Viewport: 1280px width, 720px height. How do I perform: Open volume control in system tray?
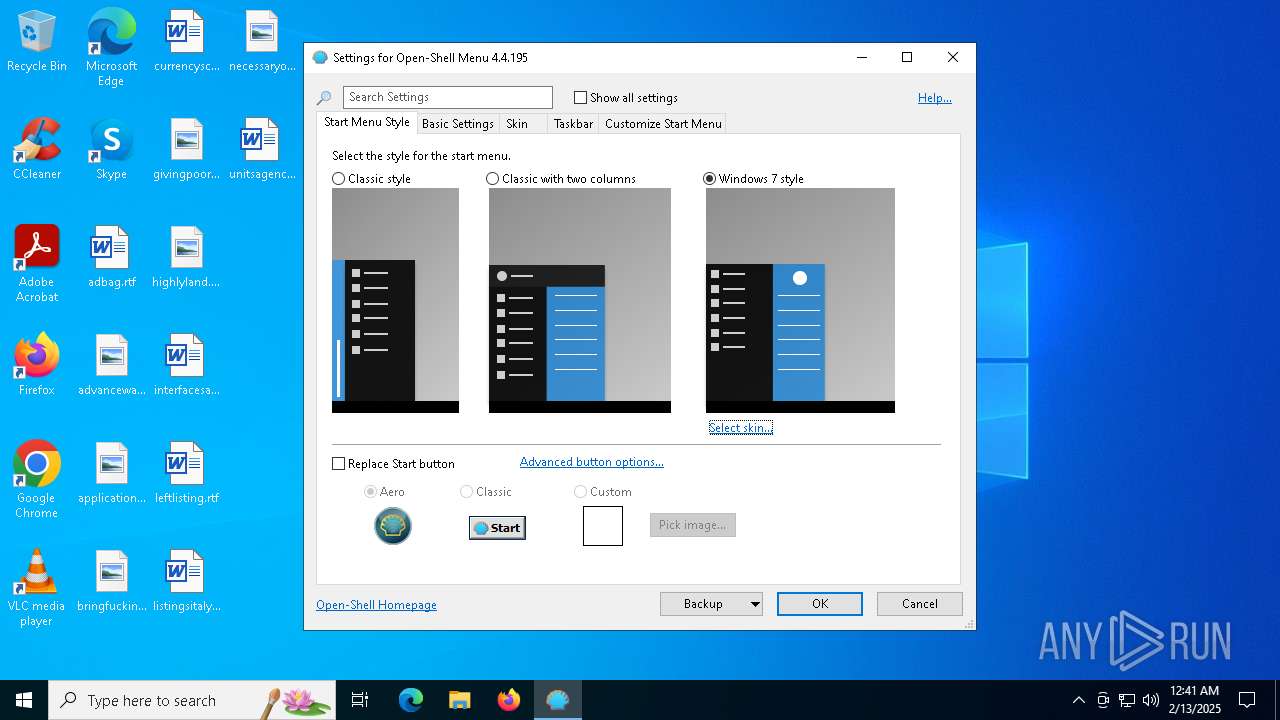pos(1151,700)
